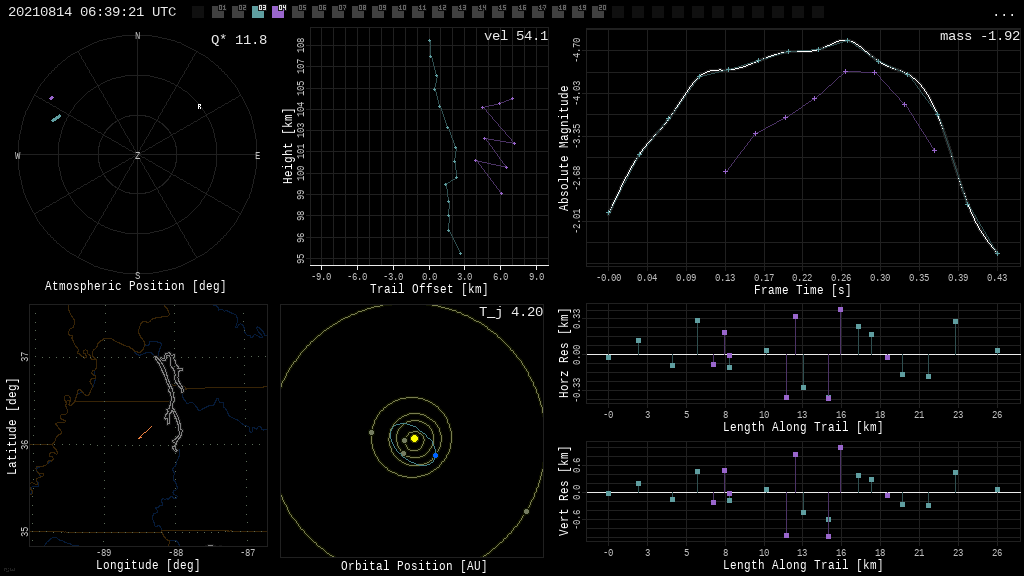Click the T_j 4.20 readout
This screenshot has width=1024, height=576.
(511, 312)
